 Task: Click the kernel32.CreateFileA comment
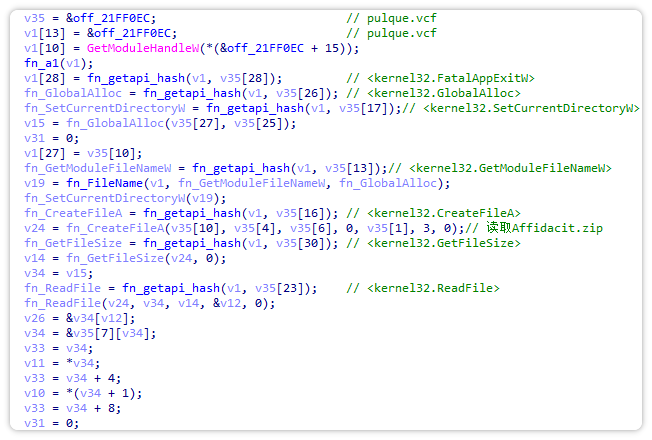pyautogui.click(x=433, y=213)
